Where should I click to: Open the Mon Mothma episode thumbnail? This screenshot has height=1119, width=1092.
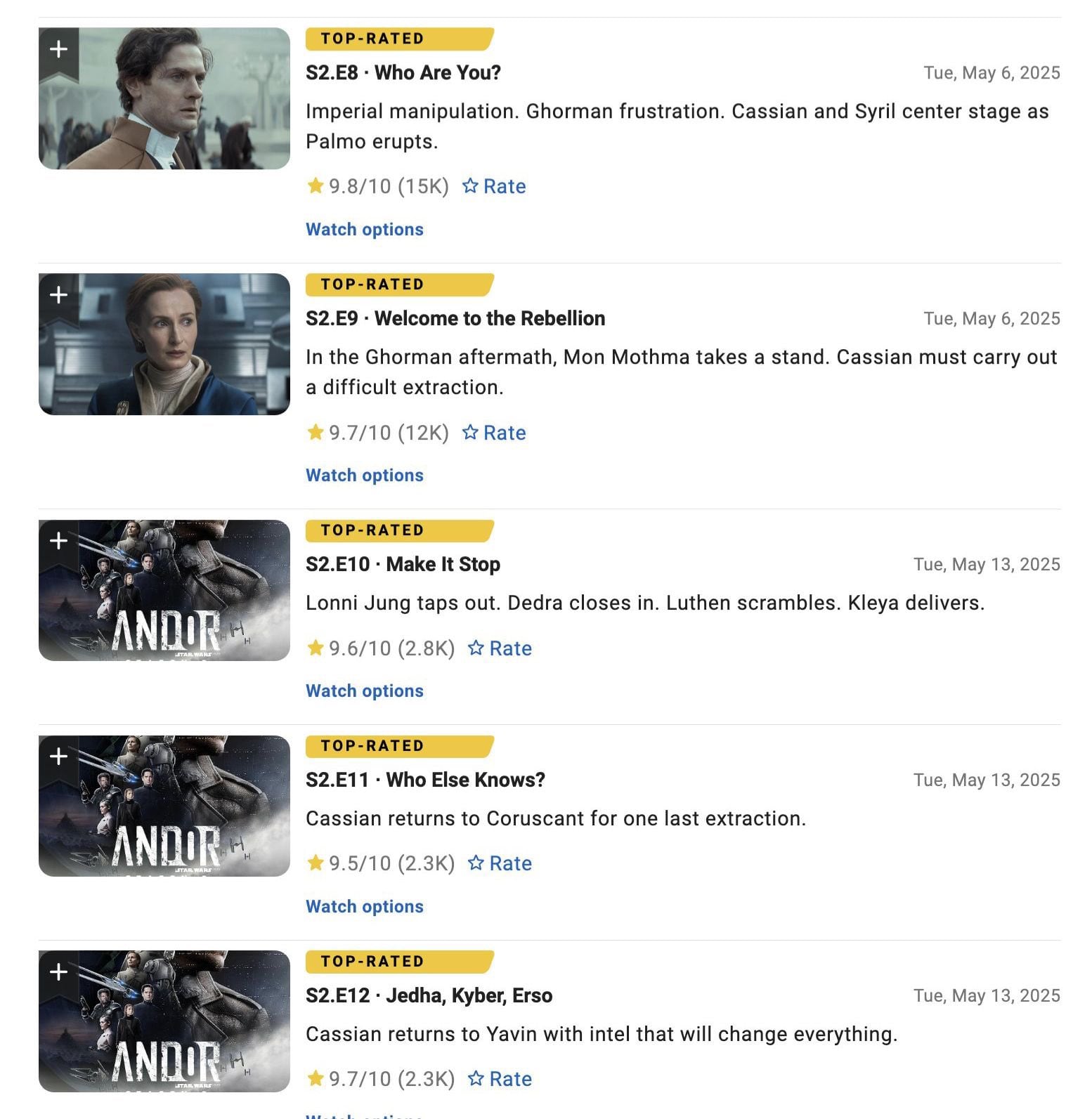point(164,344)
